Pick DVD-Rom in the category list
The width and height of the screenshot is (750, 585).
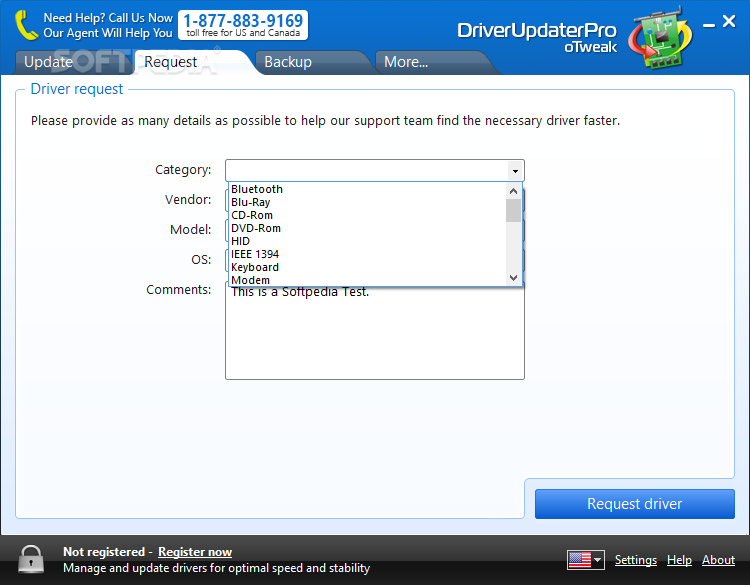point(368,228)
